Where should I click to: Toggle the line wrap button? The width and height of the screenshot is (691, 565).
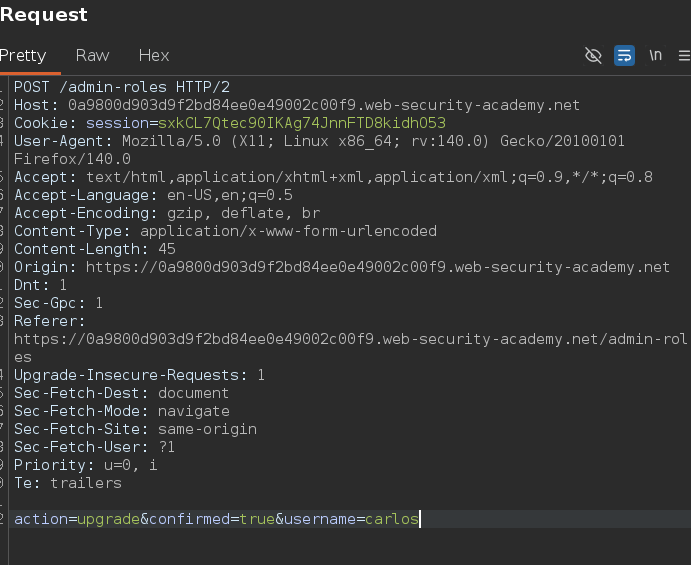pos(624,56)
